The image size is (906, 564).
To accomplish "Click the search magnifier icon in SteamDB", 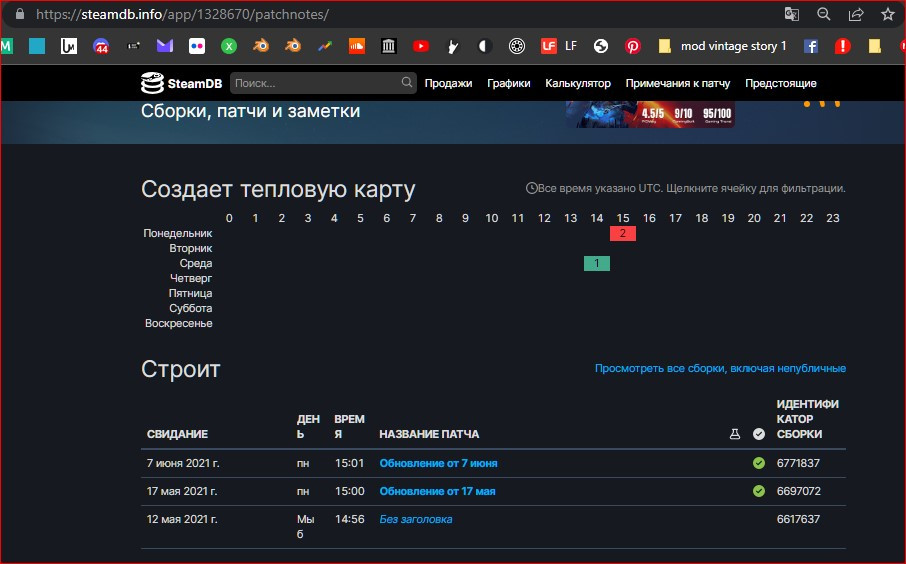I will (407, 83).
